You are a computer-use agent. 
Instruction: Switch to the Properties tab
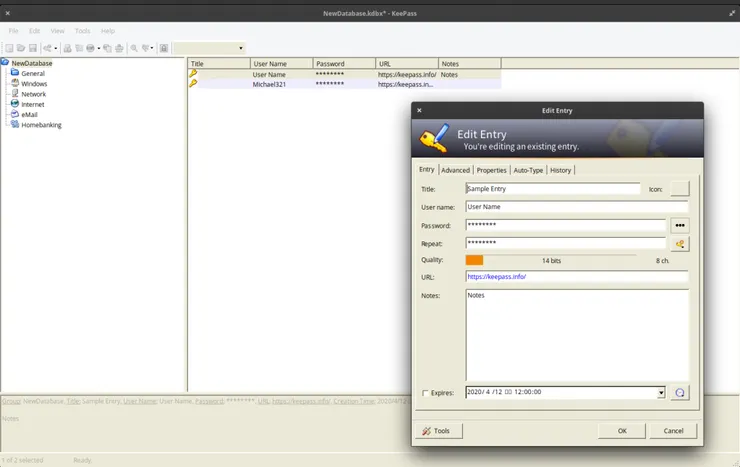click(491, 170)
